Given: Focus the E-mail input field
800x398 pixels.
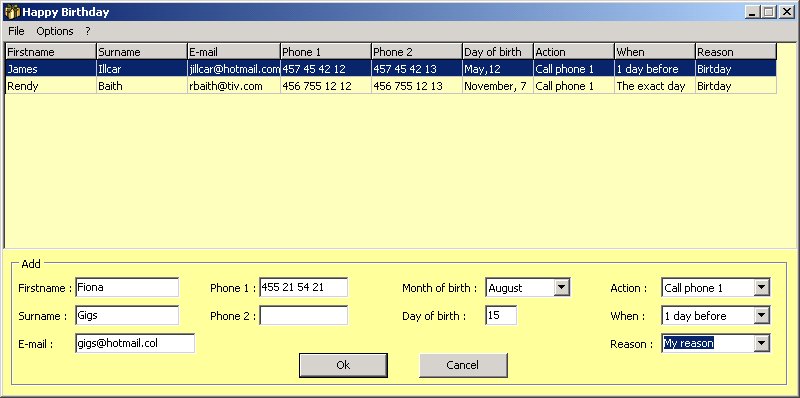Looking at the screenshot, I should pyautogui.click(x=135, y=343).
